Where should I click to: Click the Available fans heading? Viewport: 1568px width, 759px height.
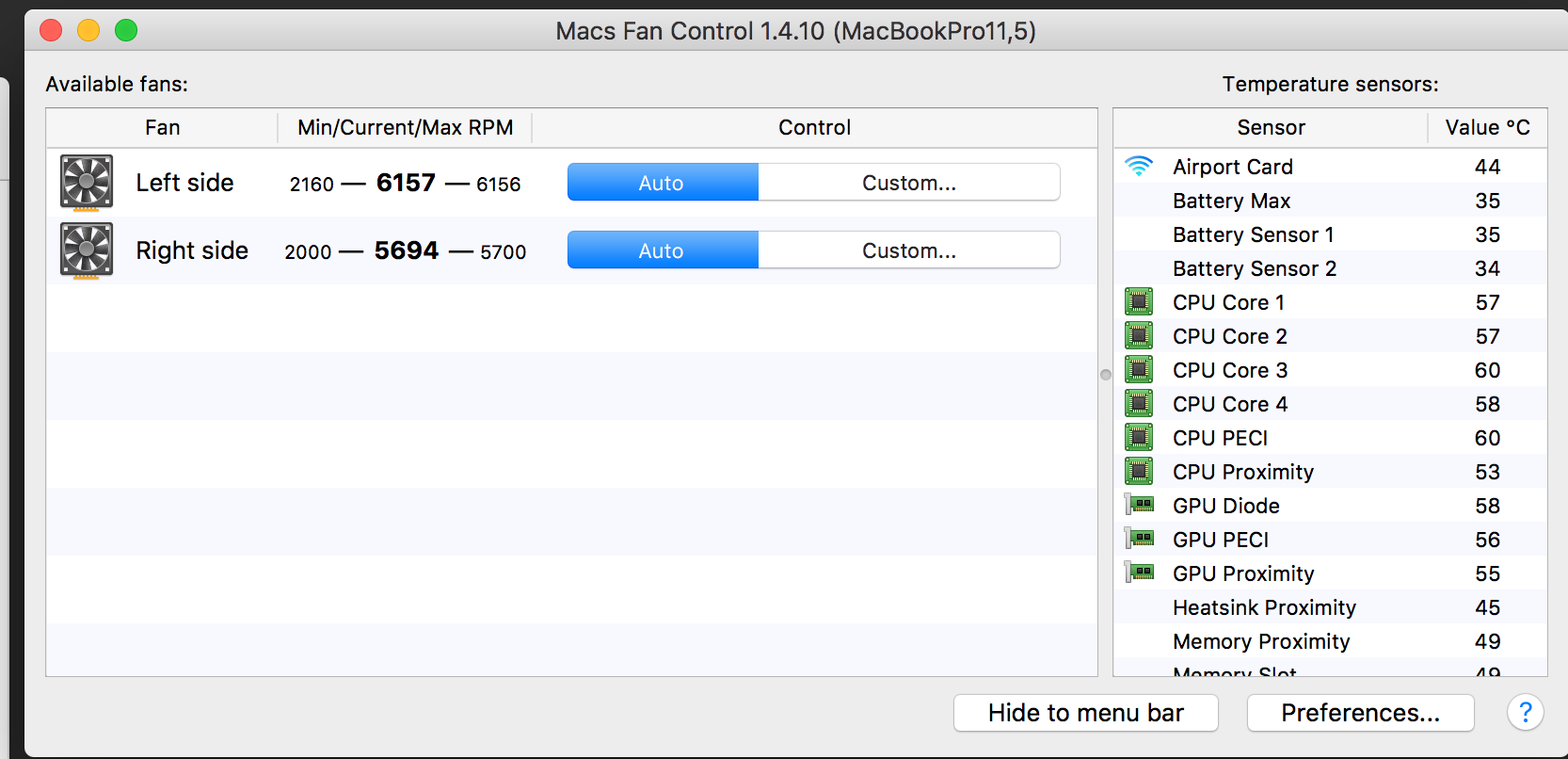(x=117, y=84)
